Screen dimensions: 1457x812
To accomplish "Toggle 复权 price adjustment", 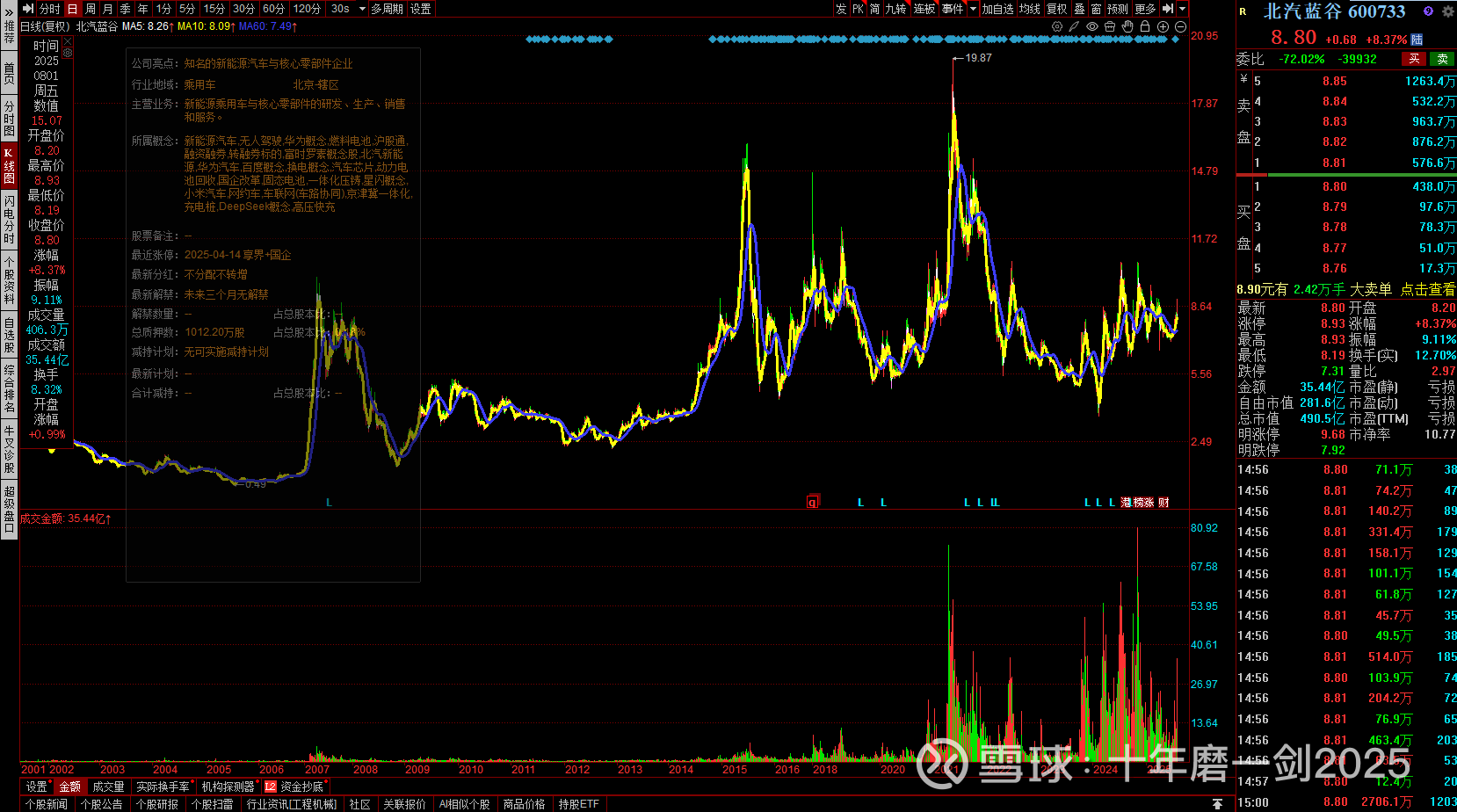I will (1057, 9).
